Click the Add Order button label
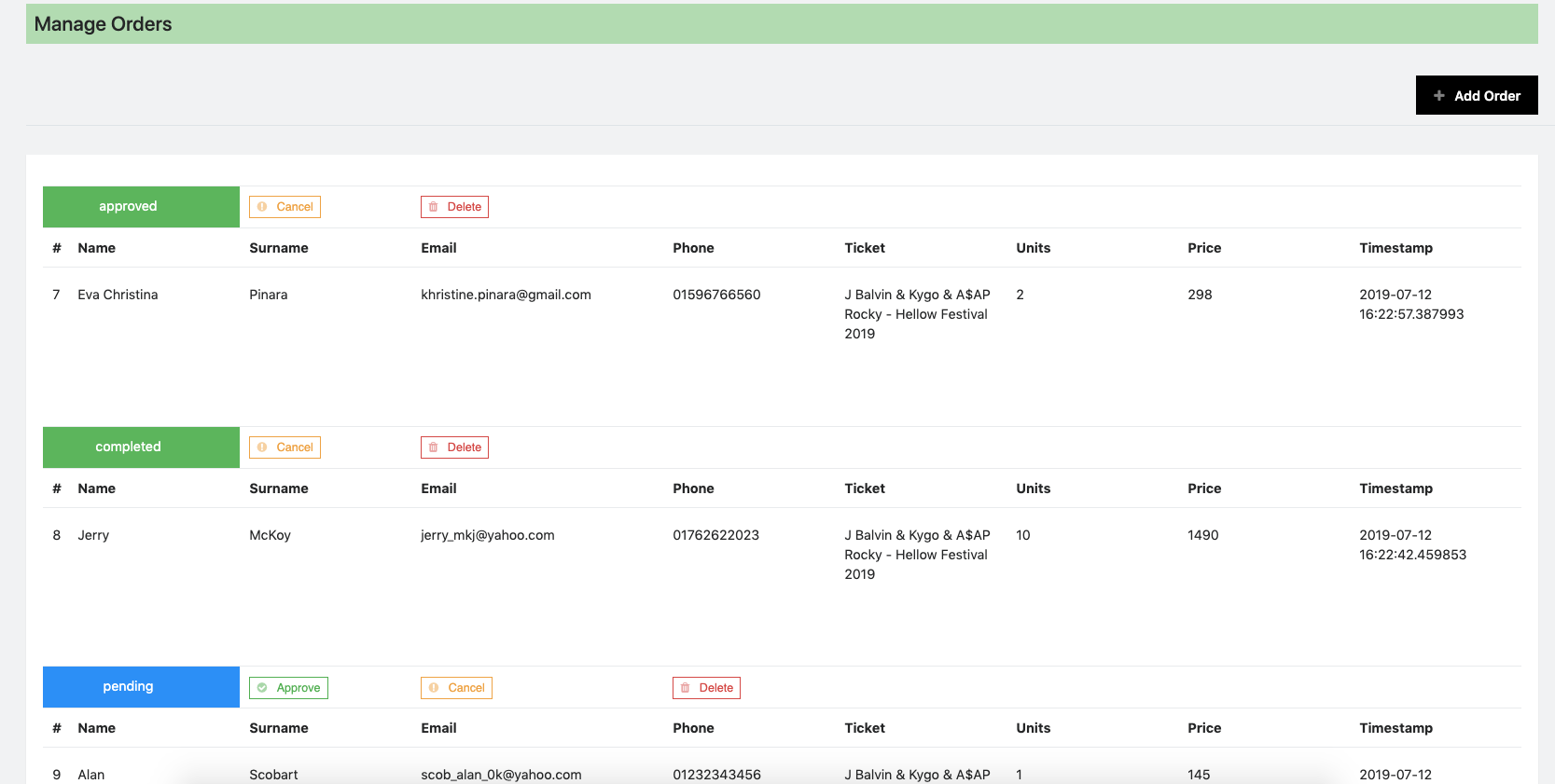The image size is (1555, 784). click(1487, 96)
